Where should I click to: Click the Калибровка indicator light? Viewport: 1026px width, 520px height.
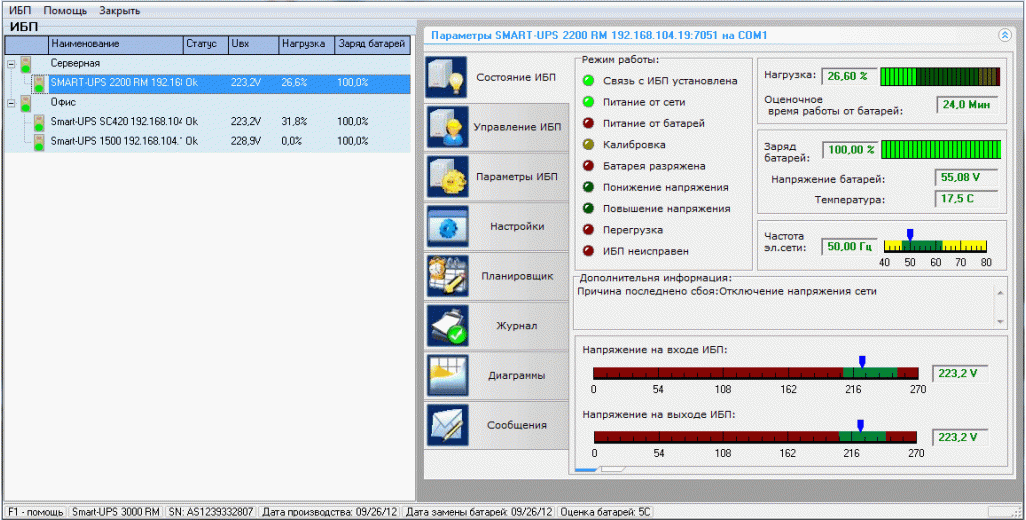click(589, 145)
